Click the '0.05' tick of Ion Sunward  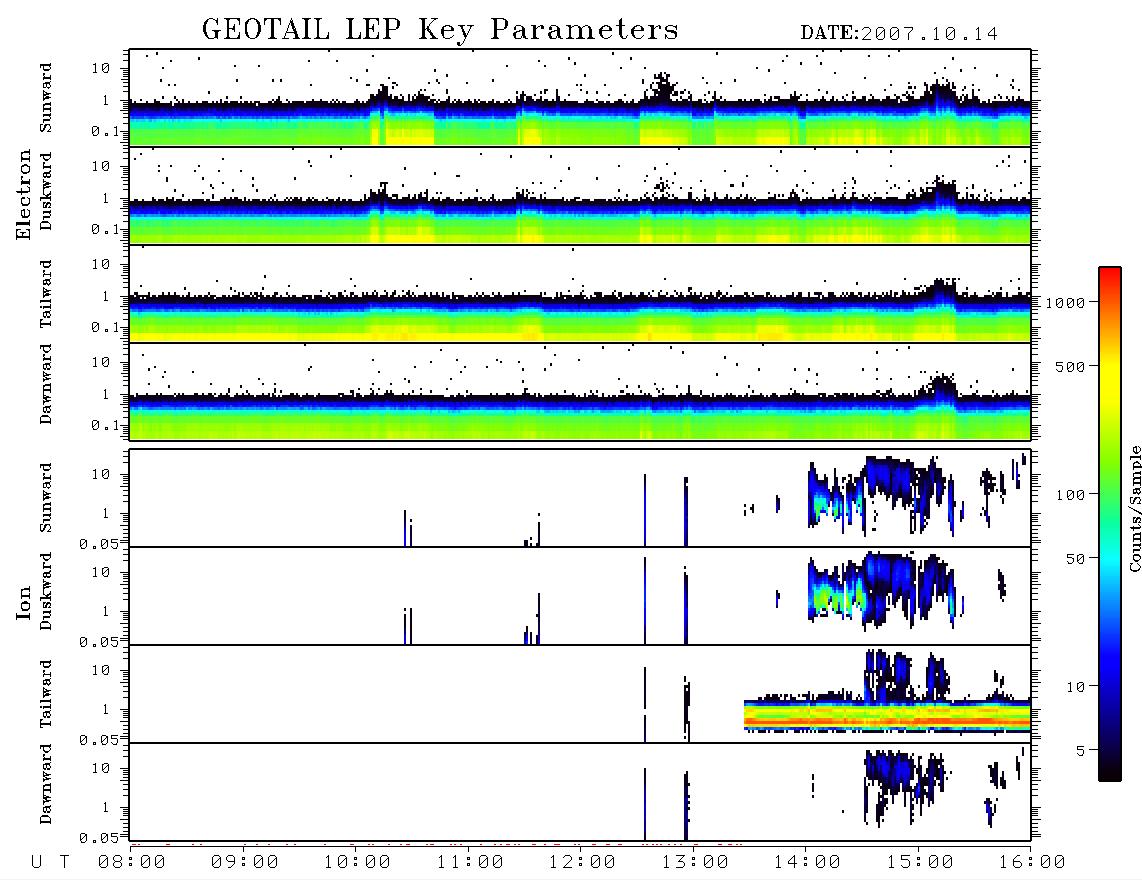click(x=98, y=544)
